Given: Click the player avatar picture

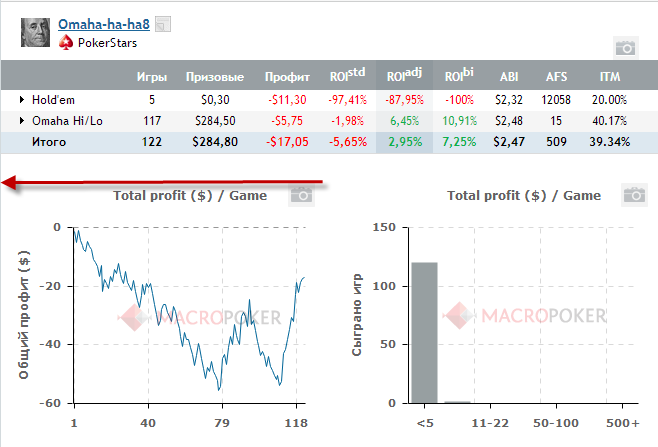Looking at the screenshot, I should tap(35, 32).
